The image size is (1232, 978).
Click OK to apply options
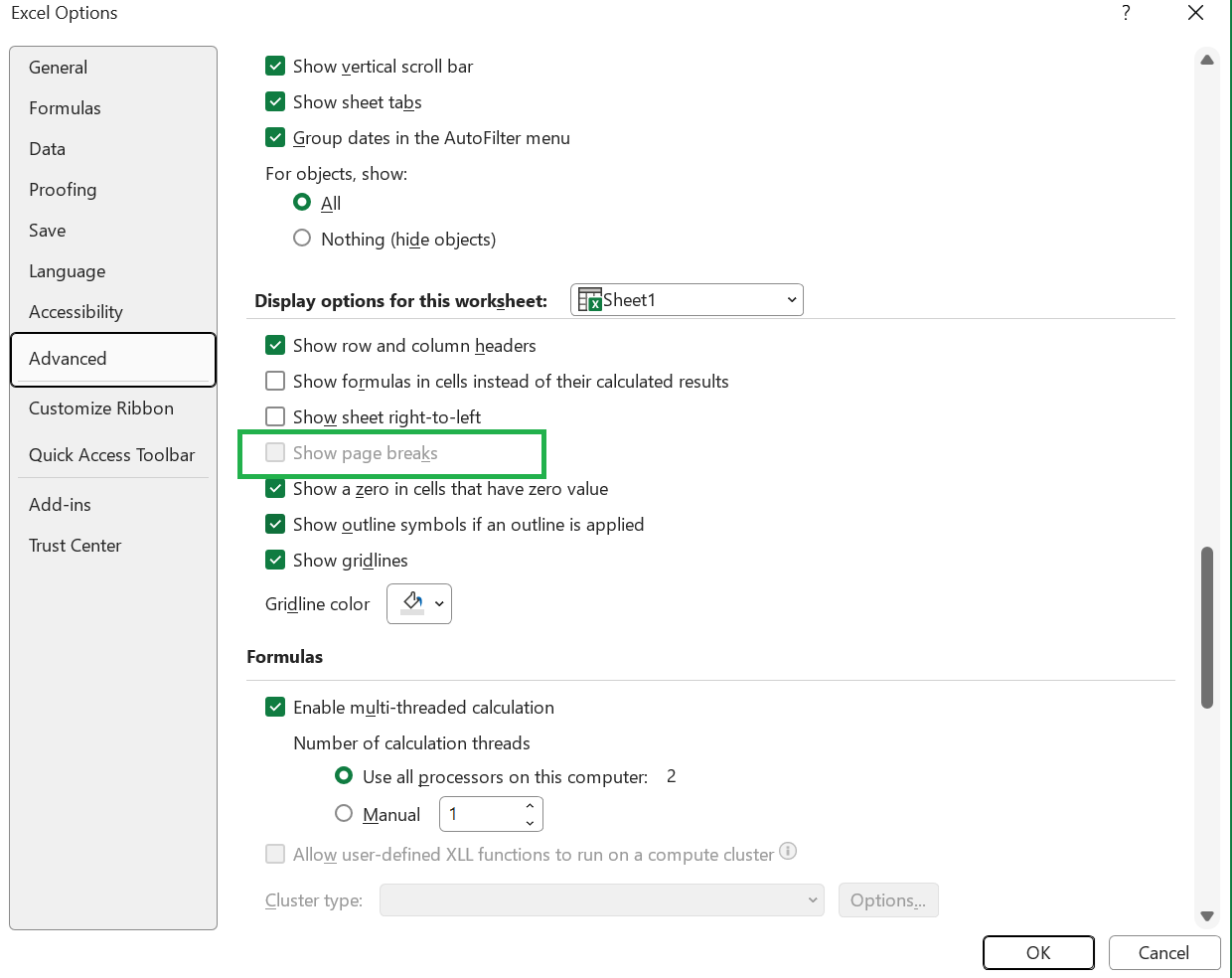(1038, 952)
